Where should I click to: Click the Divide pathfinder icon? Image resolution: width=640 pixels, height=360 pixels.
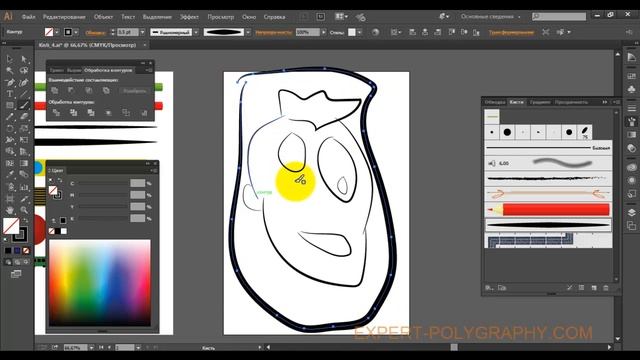click(x=56, y=113)
